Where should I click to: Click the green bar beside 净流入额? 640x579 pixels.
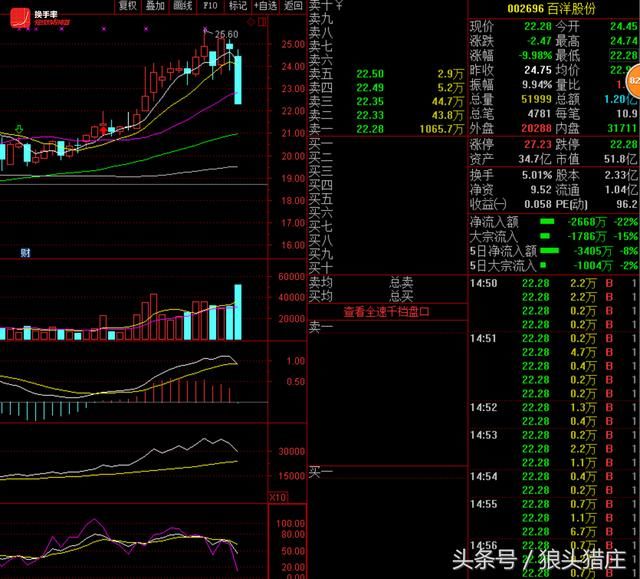547,222
